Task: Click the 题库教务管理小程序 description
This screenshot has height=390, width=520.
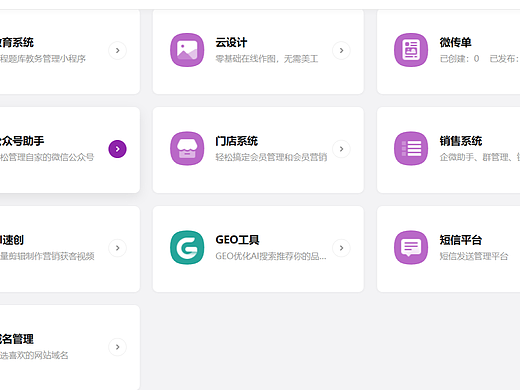Action: [43, 59]
